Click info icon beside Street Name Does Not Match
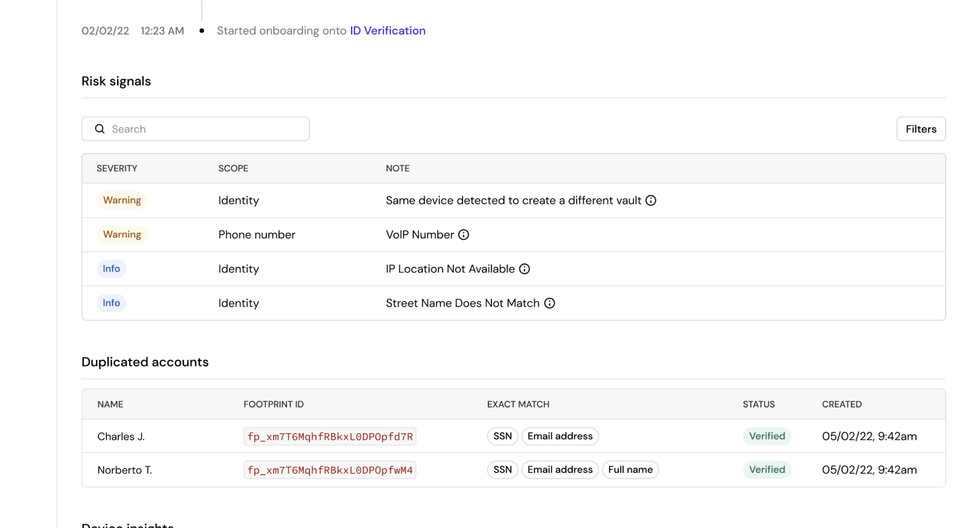This screenshot has height=528, width=960. [550, 303]
